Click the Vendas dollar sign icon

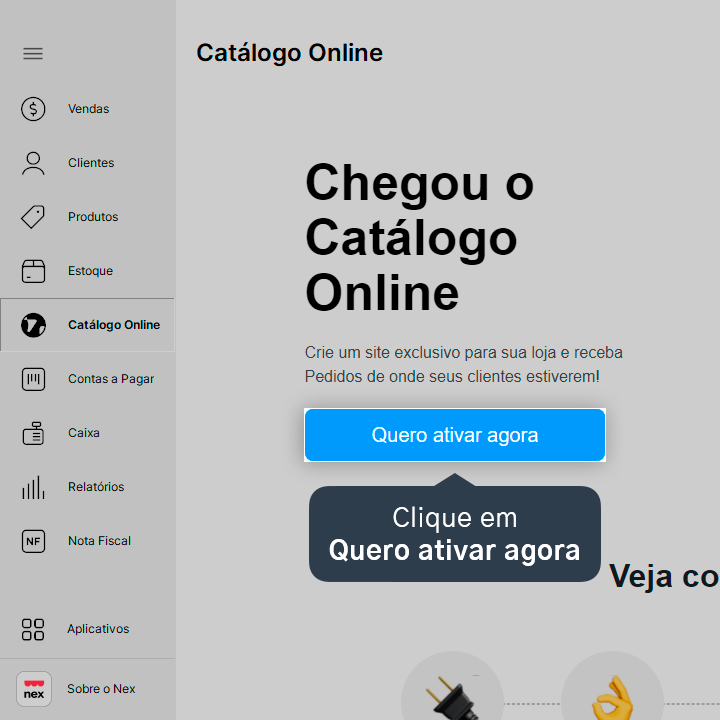pyautogui.click(x=33, y=109)
